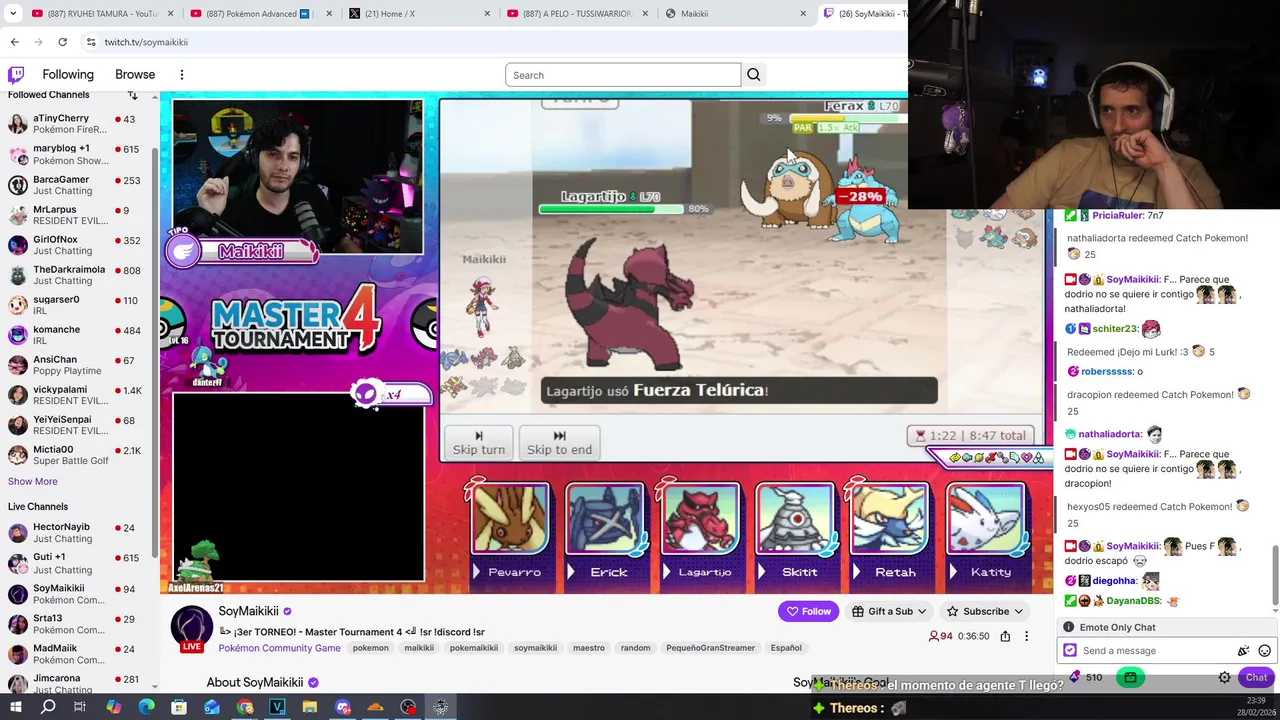Screen dimensions: 1280x720
Task: Open the Subscribe dropdown
Action: [984, 611]
